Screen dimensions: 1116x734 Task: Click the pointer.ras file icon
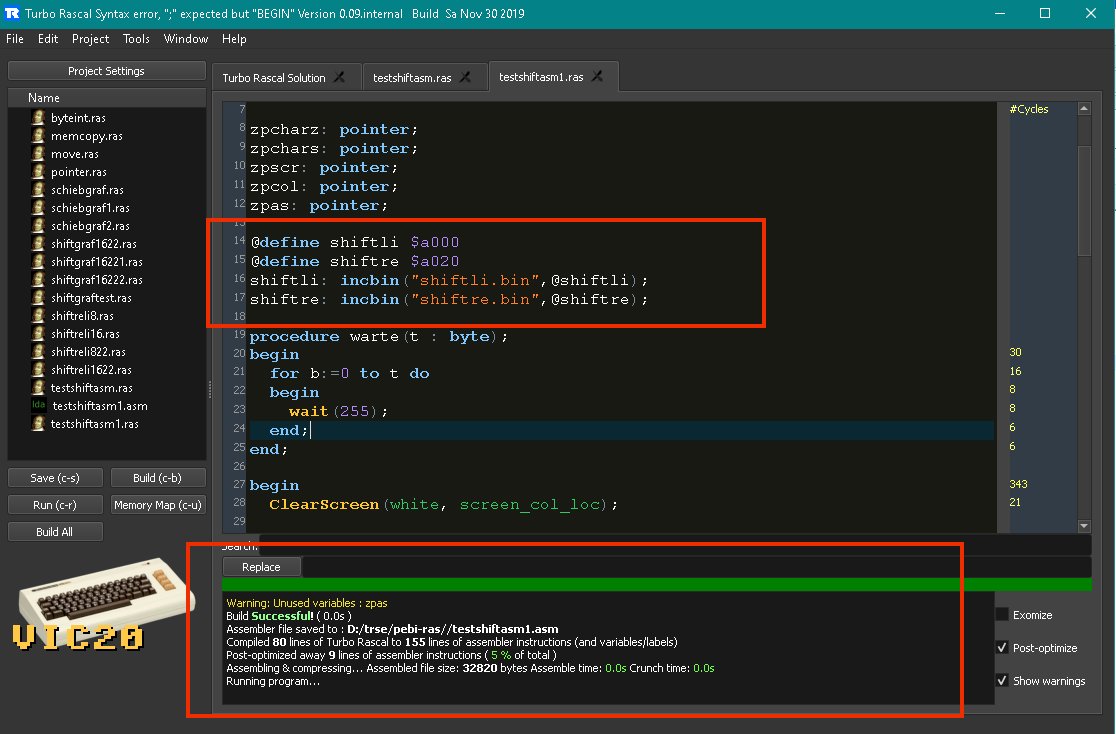[38, 172]
